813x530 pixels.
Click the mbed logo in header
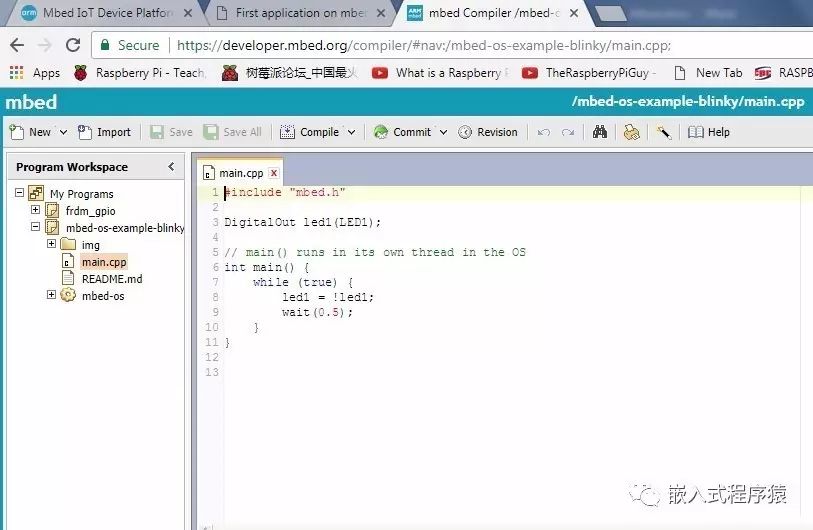tap(31, 102)
